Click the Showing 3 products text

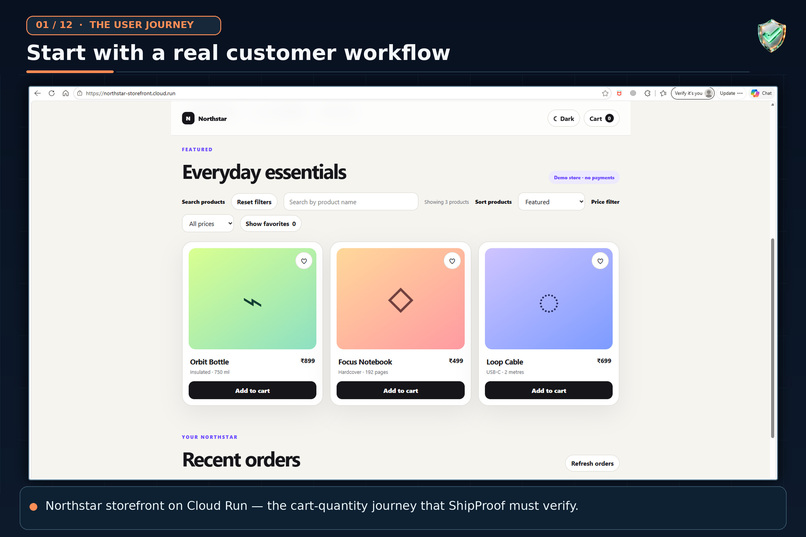pos(446,202)
